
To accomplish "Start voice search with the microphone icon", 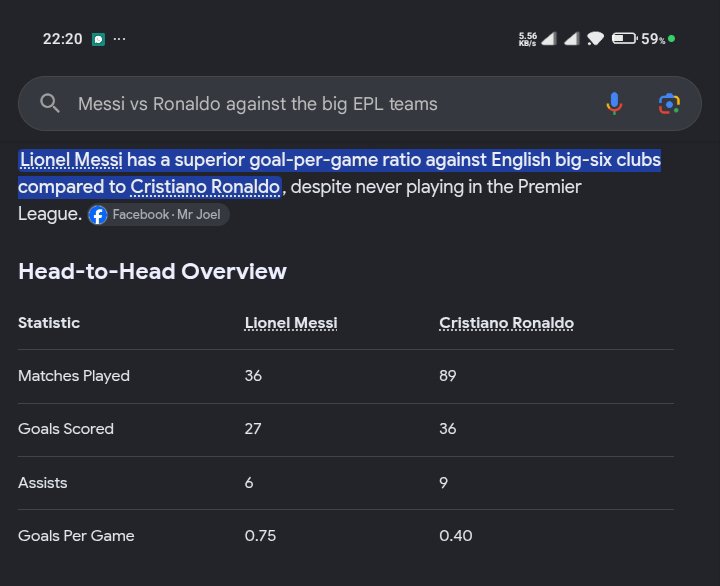I will click(614, 103).
